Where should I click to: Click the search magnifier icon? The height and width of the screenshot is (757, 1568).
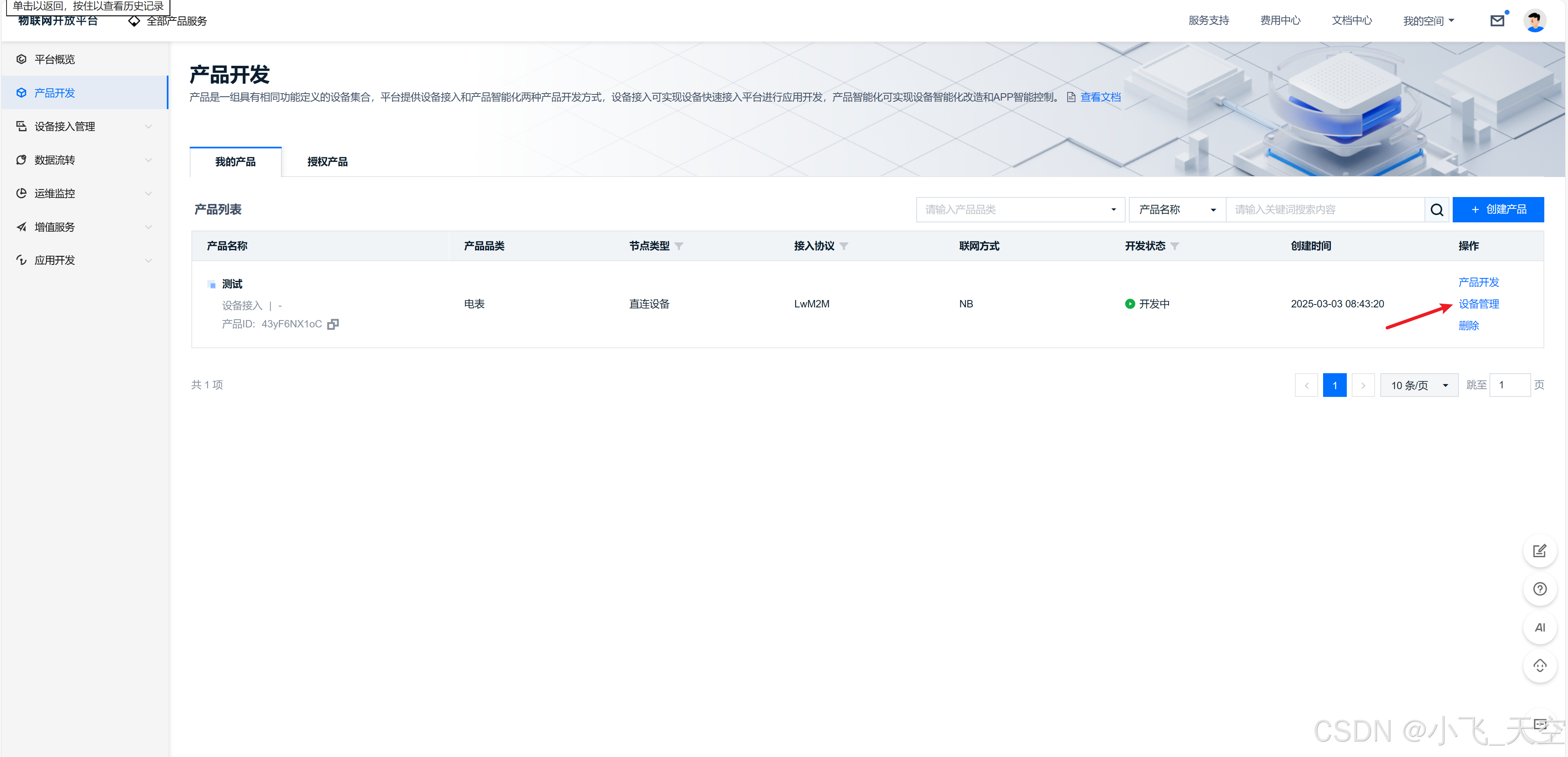pyautogui.click(x=1436, y=210)
